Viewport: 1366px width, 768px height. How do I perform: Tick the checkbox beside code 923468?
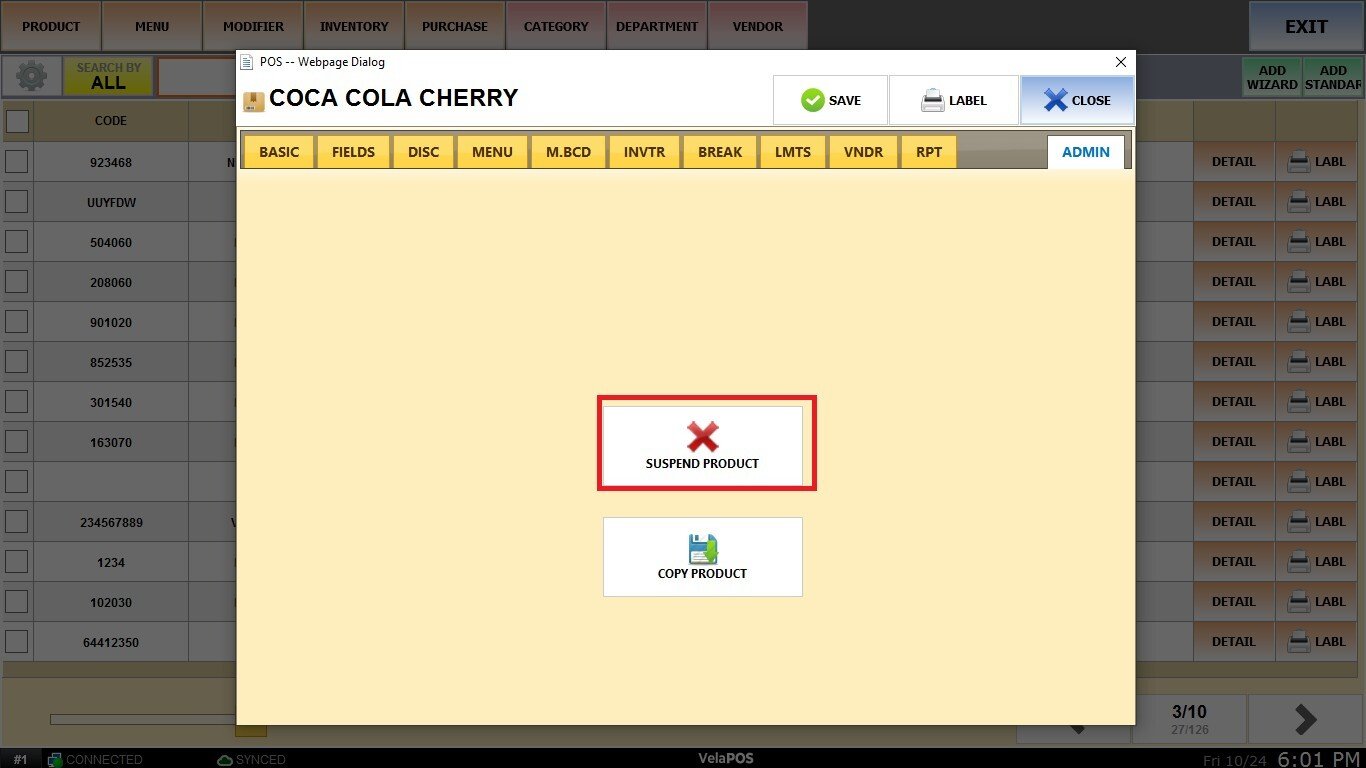pos(17,162)
